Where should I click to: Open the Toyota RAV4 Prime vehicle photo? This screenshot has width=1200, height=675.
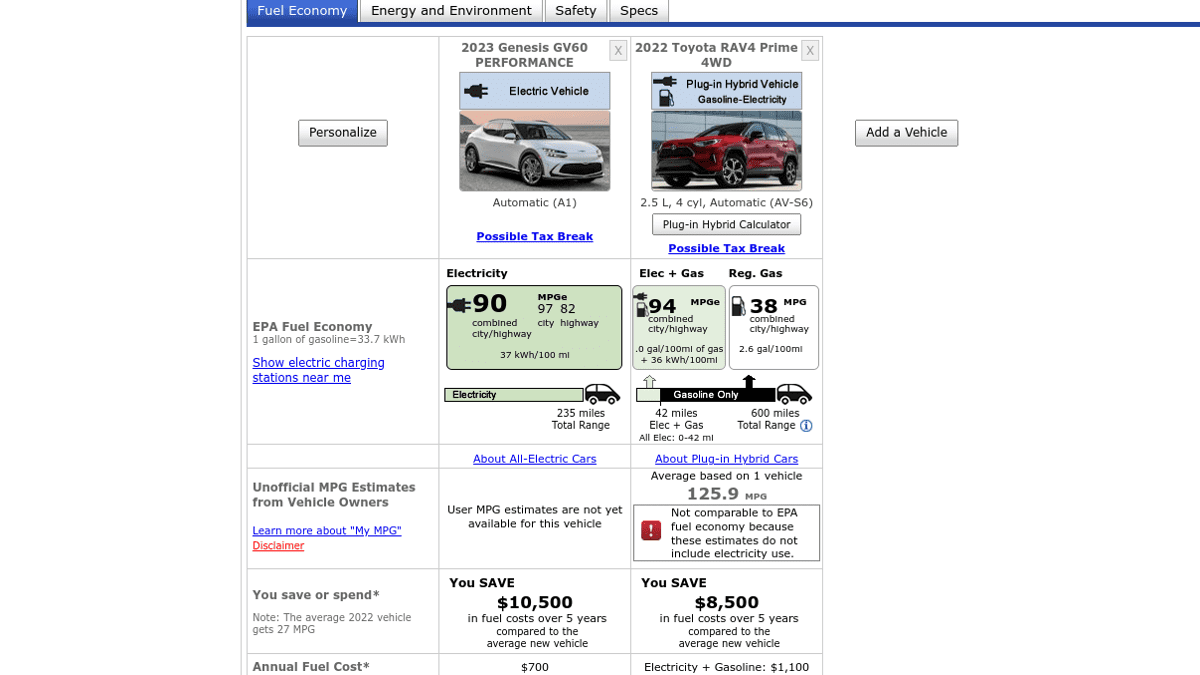coord(726,151)
